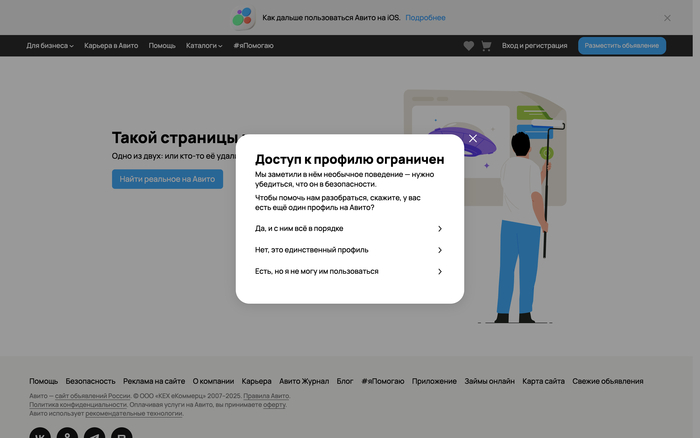
Task: Open the Odnoklassniki social icon in footer
Action: 67,434
